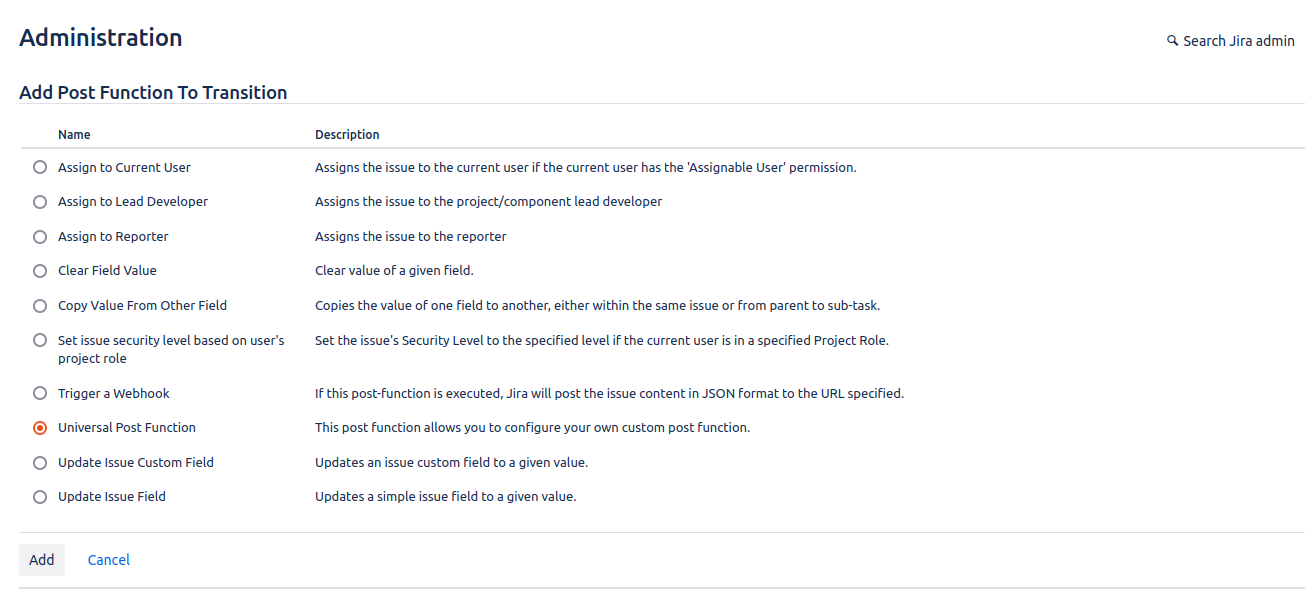Choose the Trigger a Webhook radio button
This screenshot has height=605, width=1316.
[40, 394]
